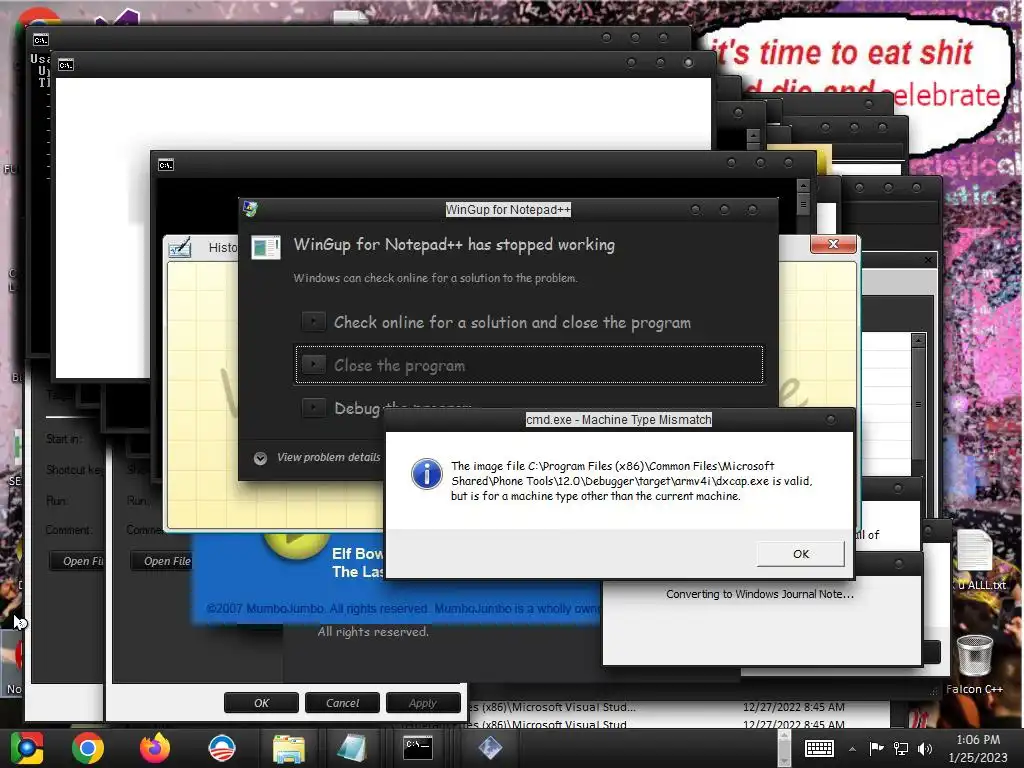Expand 'View problem details' chevron

point(260,458)
